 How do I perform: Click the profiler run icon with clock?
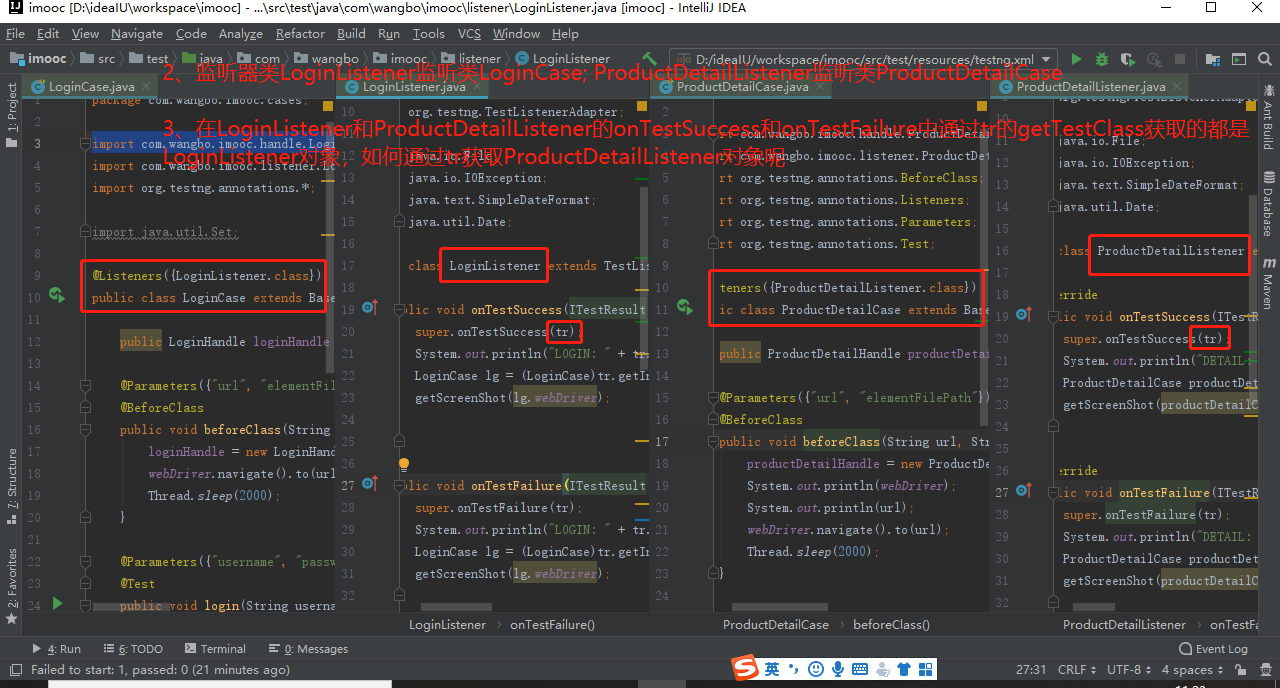click(x=1154, y=60)
